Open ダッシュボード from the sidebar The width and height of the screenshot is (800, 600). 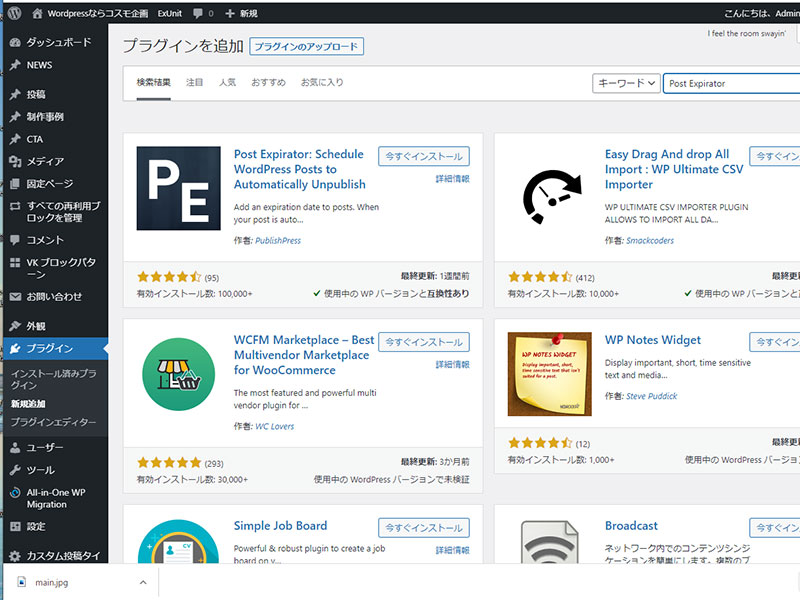pos(58,42)
